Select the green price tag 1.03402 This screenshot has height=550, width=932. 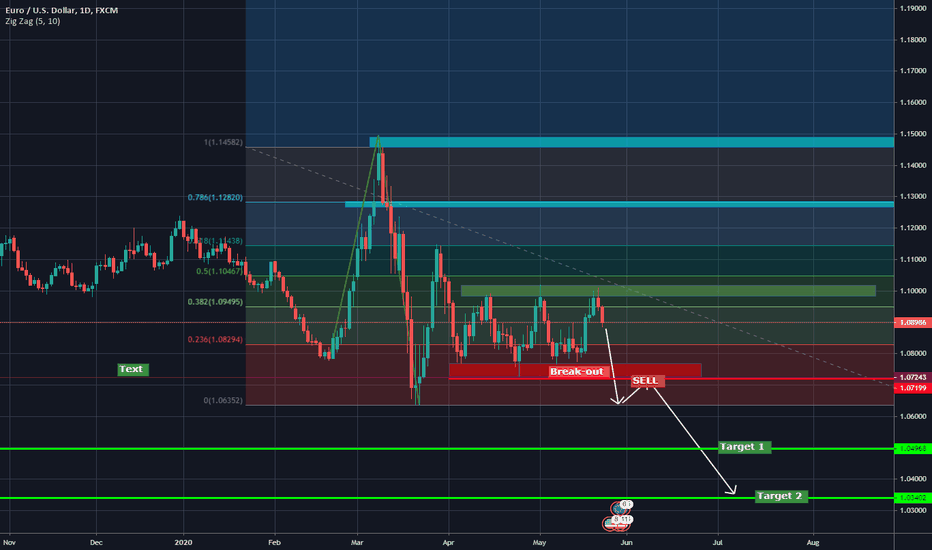click(912, 498)
